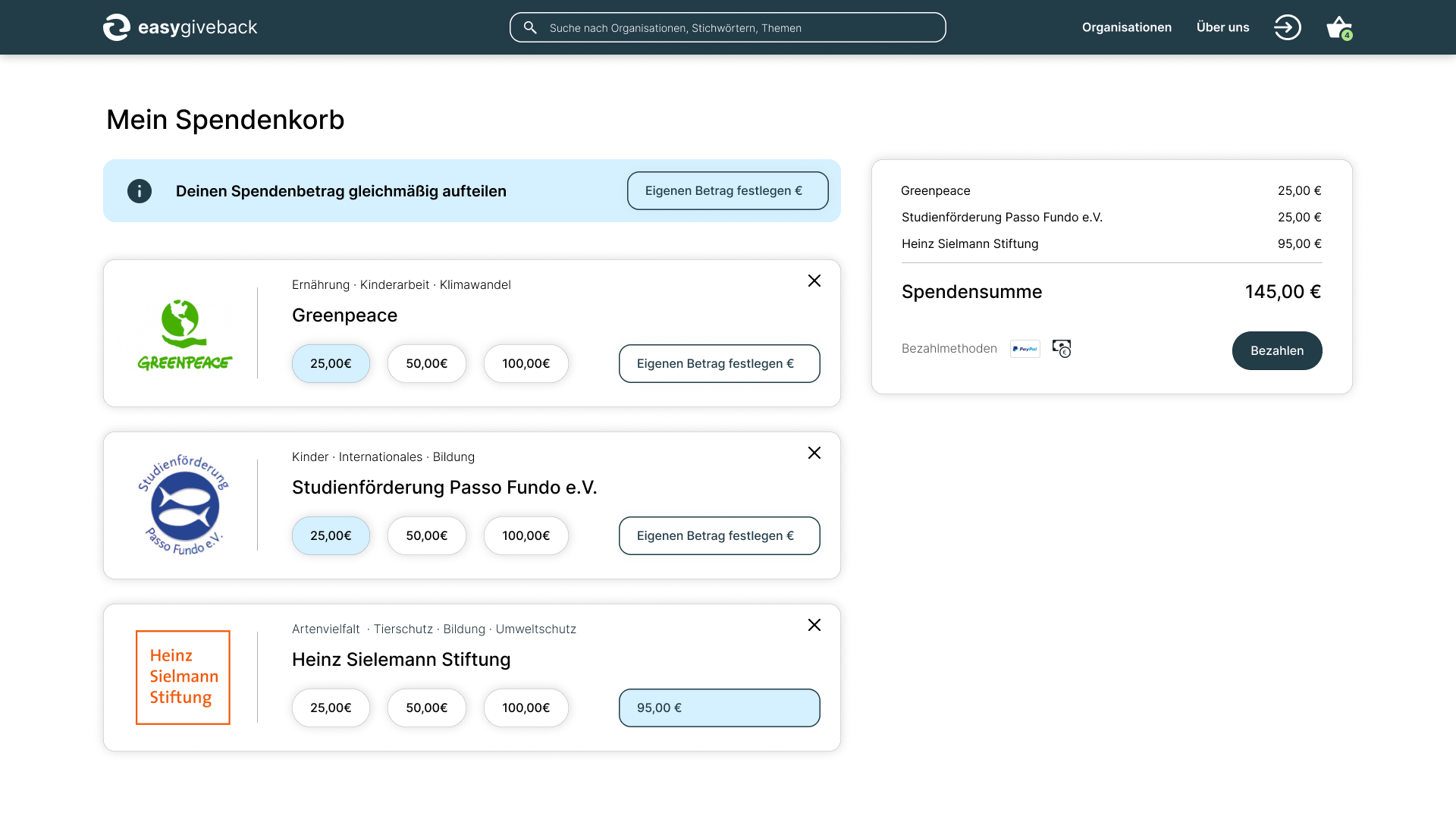Image resolution: width=1456 pixels, height=819 pixels.
Task: Click Eigenen Betrag festlegen in blue banner
Action: pyautogui.click(x=727, y=191)
